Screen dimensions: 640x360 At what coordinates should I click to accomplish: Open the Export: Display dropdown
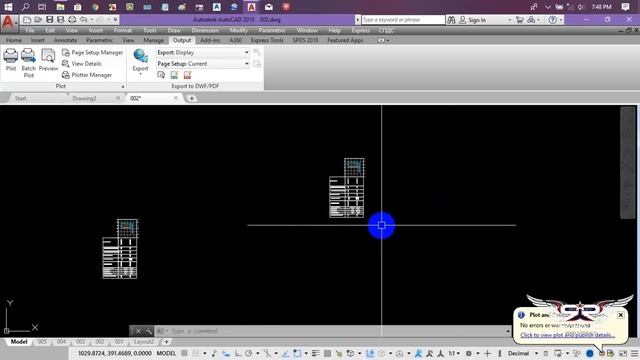203,53
